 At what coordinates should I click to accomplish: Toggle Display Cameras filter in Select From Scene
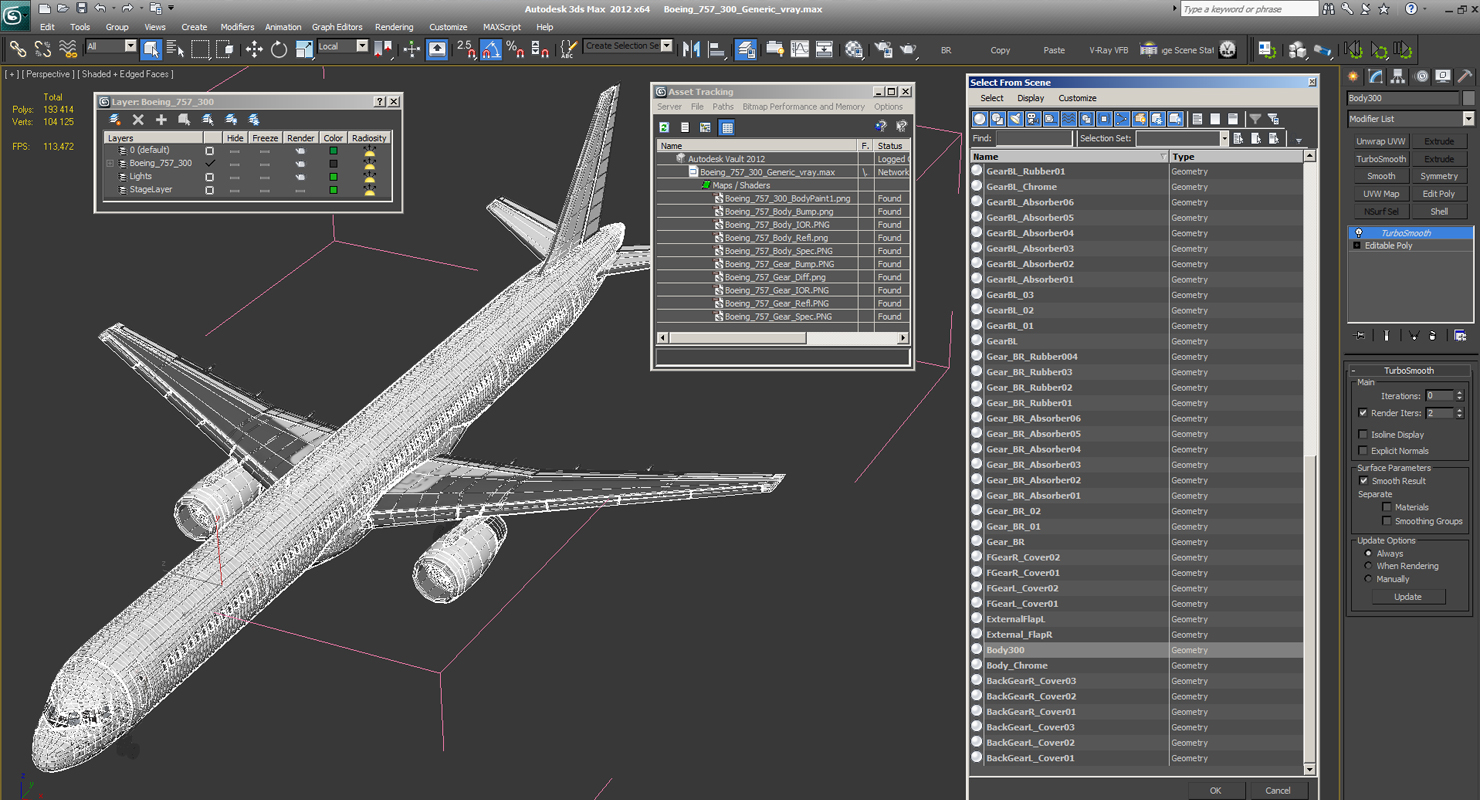click(1033, 119)
